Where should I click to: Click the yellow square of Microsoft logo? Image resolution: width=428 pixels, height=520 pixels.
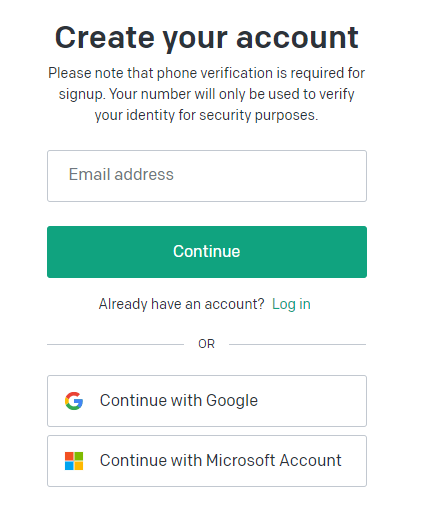tap(79, 466)
